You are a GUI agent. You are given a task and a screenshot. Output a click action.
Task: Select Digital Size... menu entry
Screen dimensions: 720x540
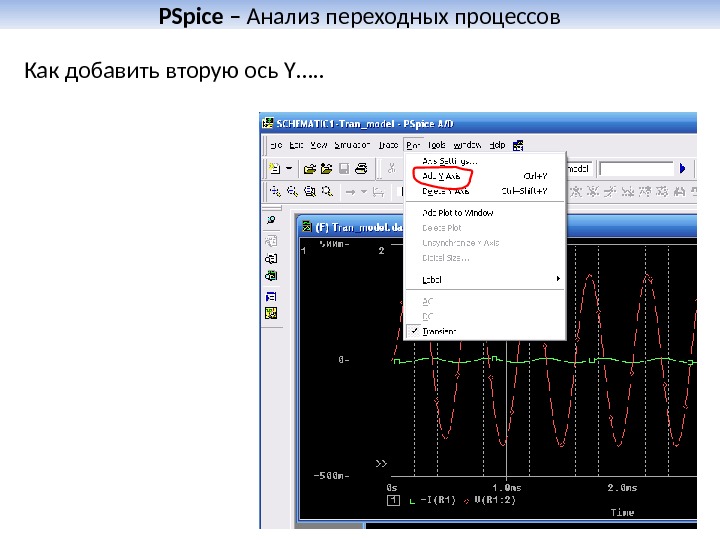[484, 258]
